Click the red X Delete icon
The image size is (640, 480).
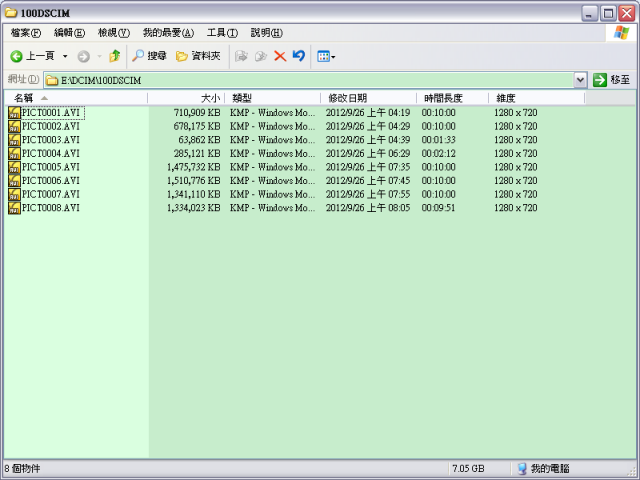pyautogui.click(x=280, y=56)
